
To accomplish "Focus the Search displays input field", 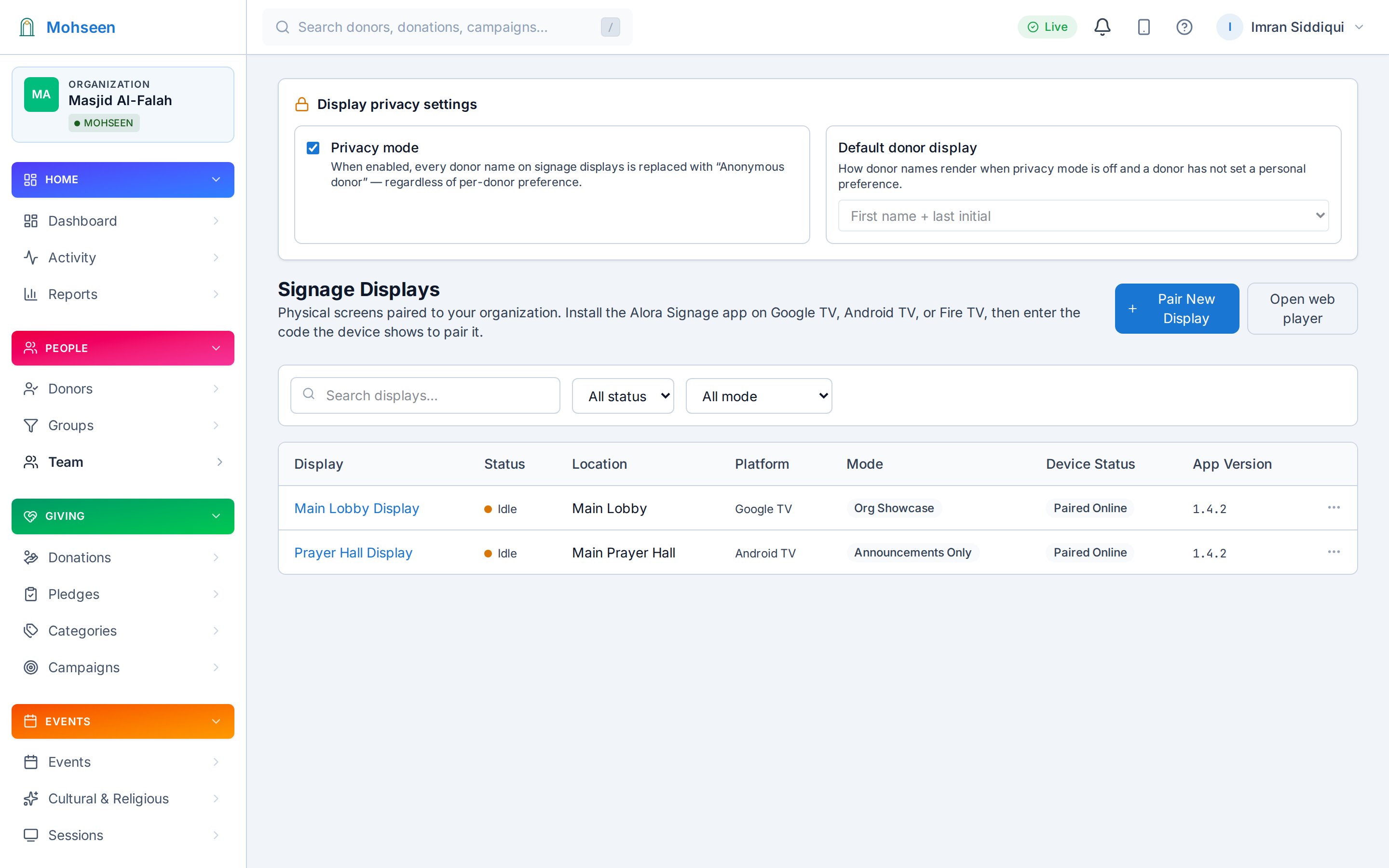I will pos(425,395).
